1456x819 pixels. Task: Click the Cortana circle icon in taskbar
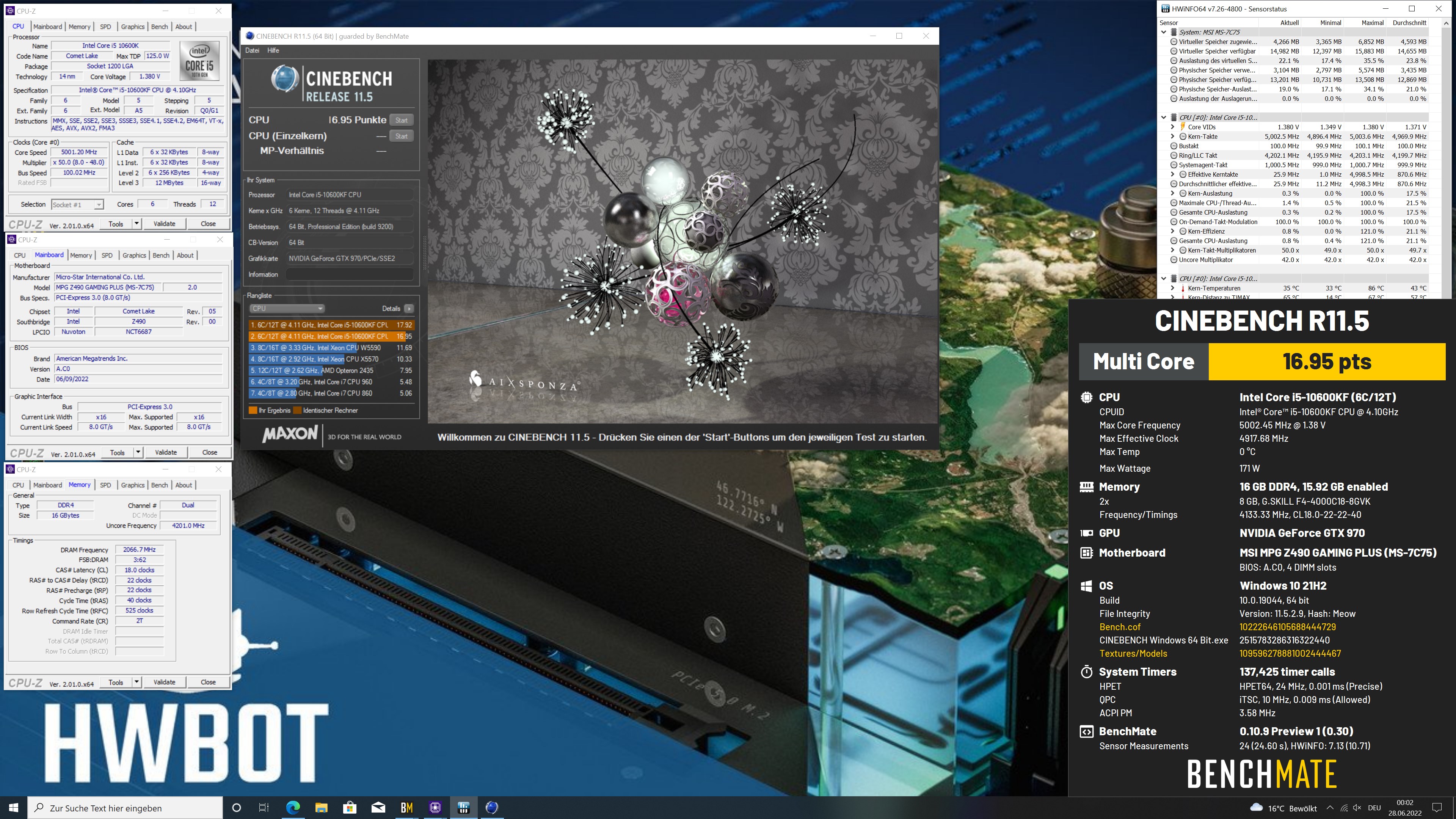pyautogui.click(x=237, y=808)
